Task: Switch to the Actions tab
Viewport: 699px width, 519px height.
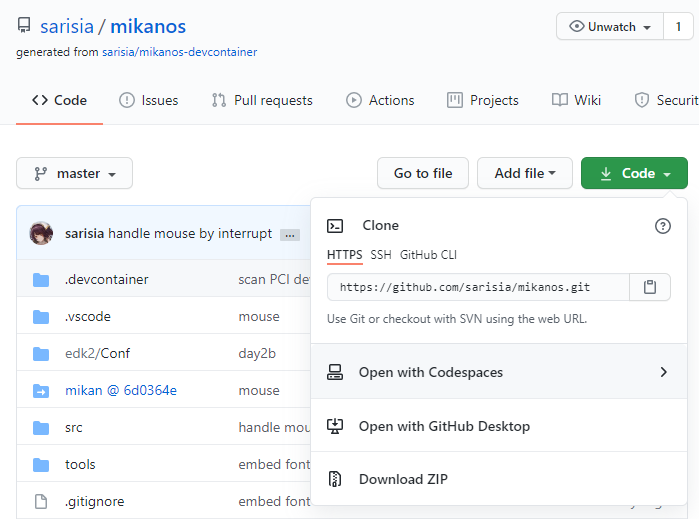Action: [380, 100]
